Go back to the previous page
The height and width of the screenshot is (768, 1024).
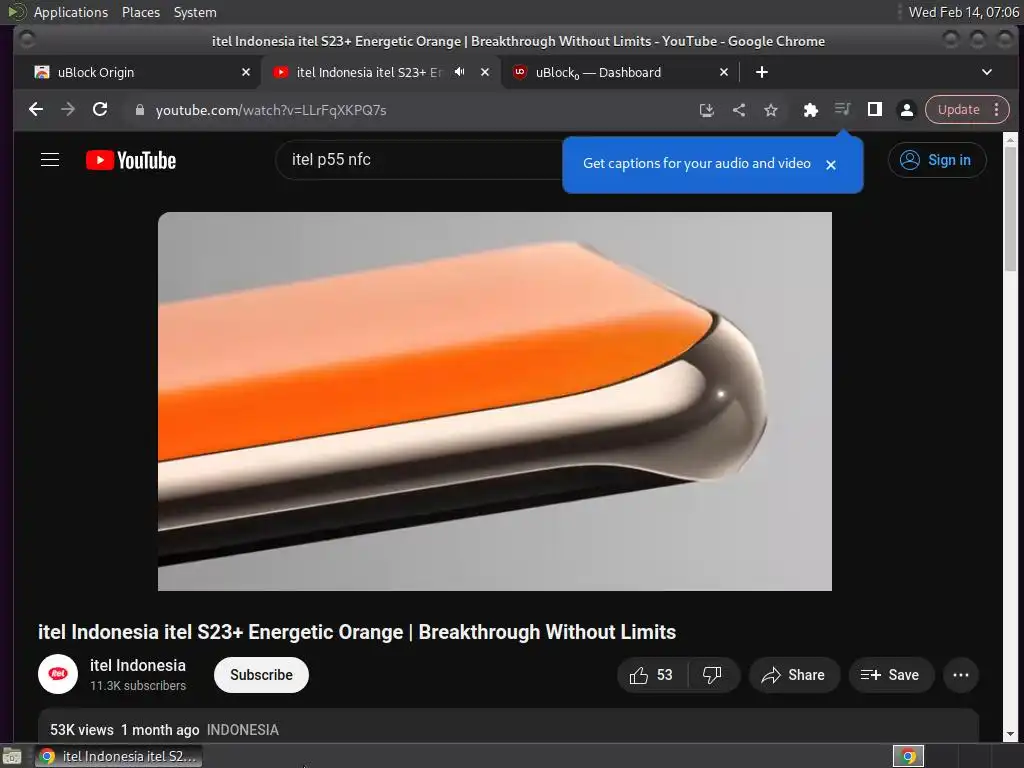(36, 110)
